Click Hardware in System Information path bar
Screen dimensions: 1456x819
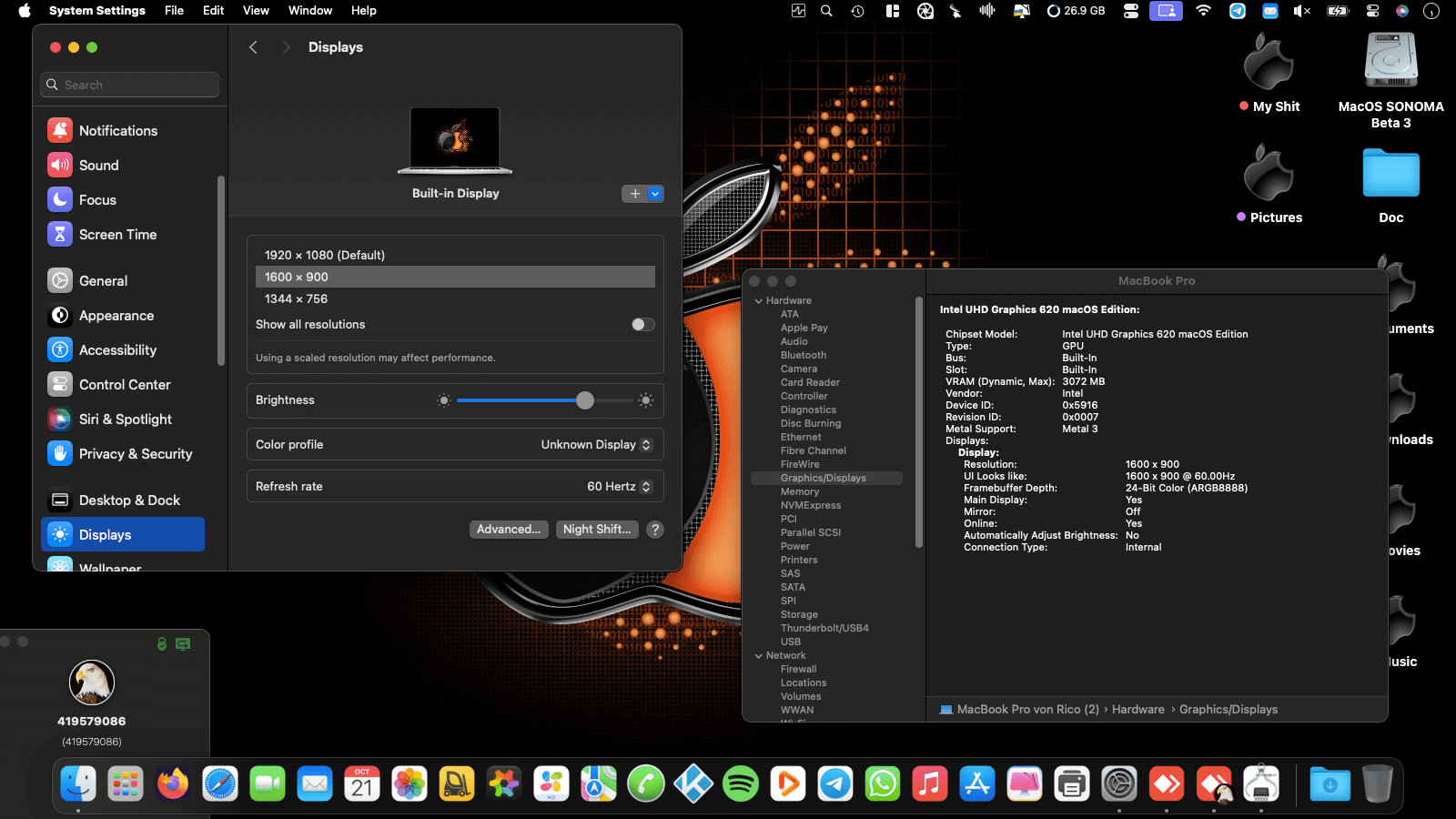(x=1138, y=710)
